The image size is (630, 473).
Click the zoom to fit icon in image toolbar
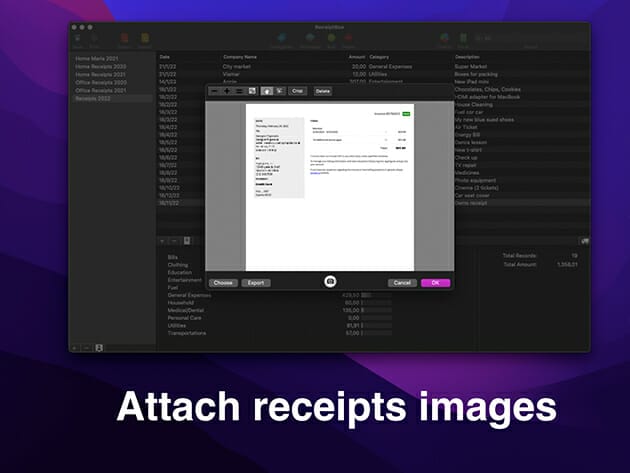tap(250, 91)
